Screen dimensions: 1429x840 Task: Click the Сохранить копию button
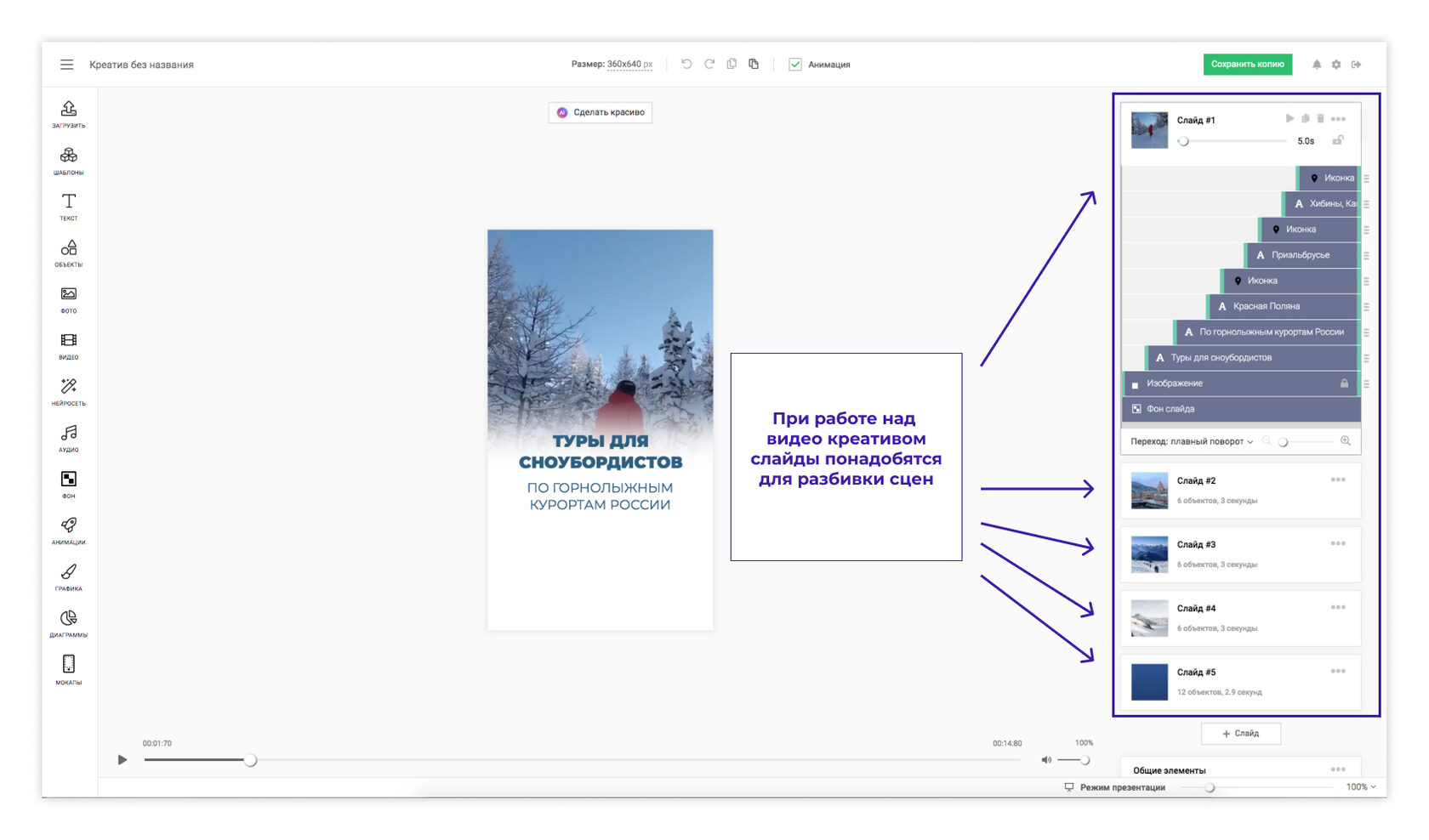1247,65
